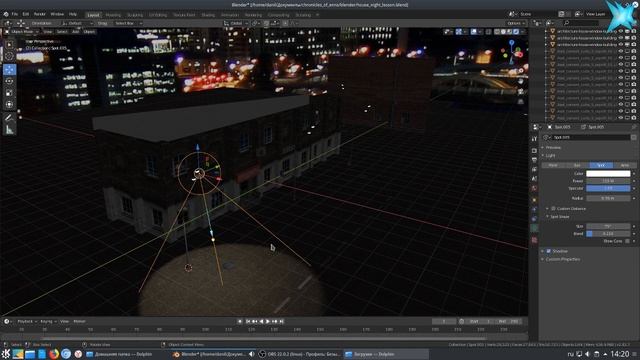Open the Keying dropdown in timeline
The height and width of the screenshot is (360, 640).
(48, 322)
